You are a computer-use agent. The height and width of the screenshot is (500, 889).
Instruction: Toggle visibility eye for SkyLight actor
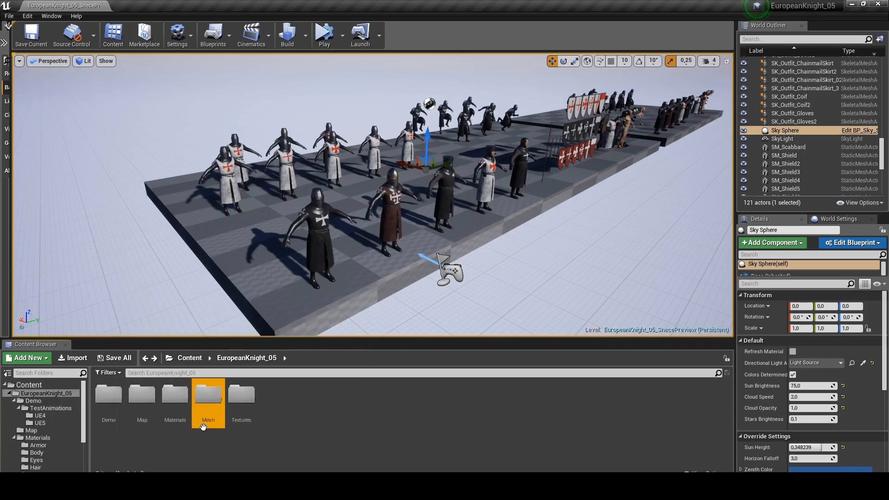(743, 139)
